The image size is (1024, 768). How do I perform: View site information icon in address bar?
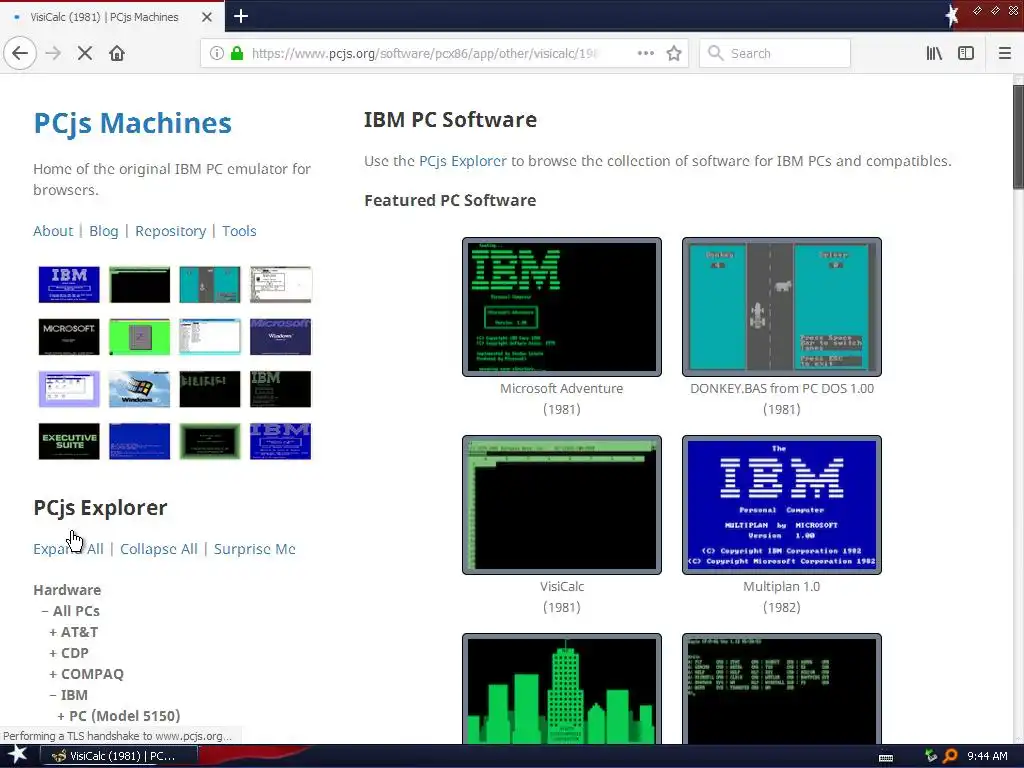[x=216, y=54]
